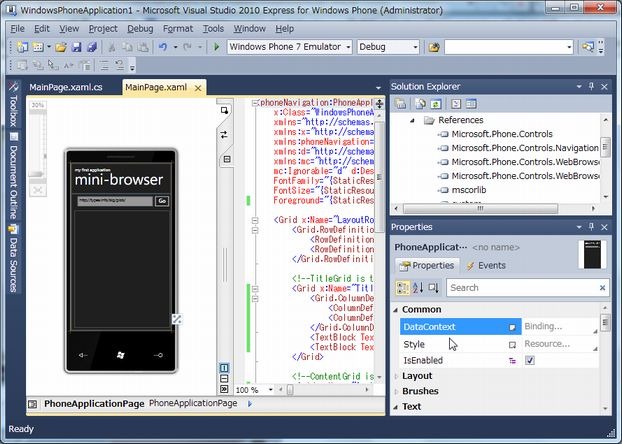Image resolution: width=622 pixels, height=444 pixels.
Task: Click the vertical split view toggle
Action: click(x=224, y=369)
